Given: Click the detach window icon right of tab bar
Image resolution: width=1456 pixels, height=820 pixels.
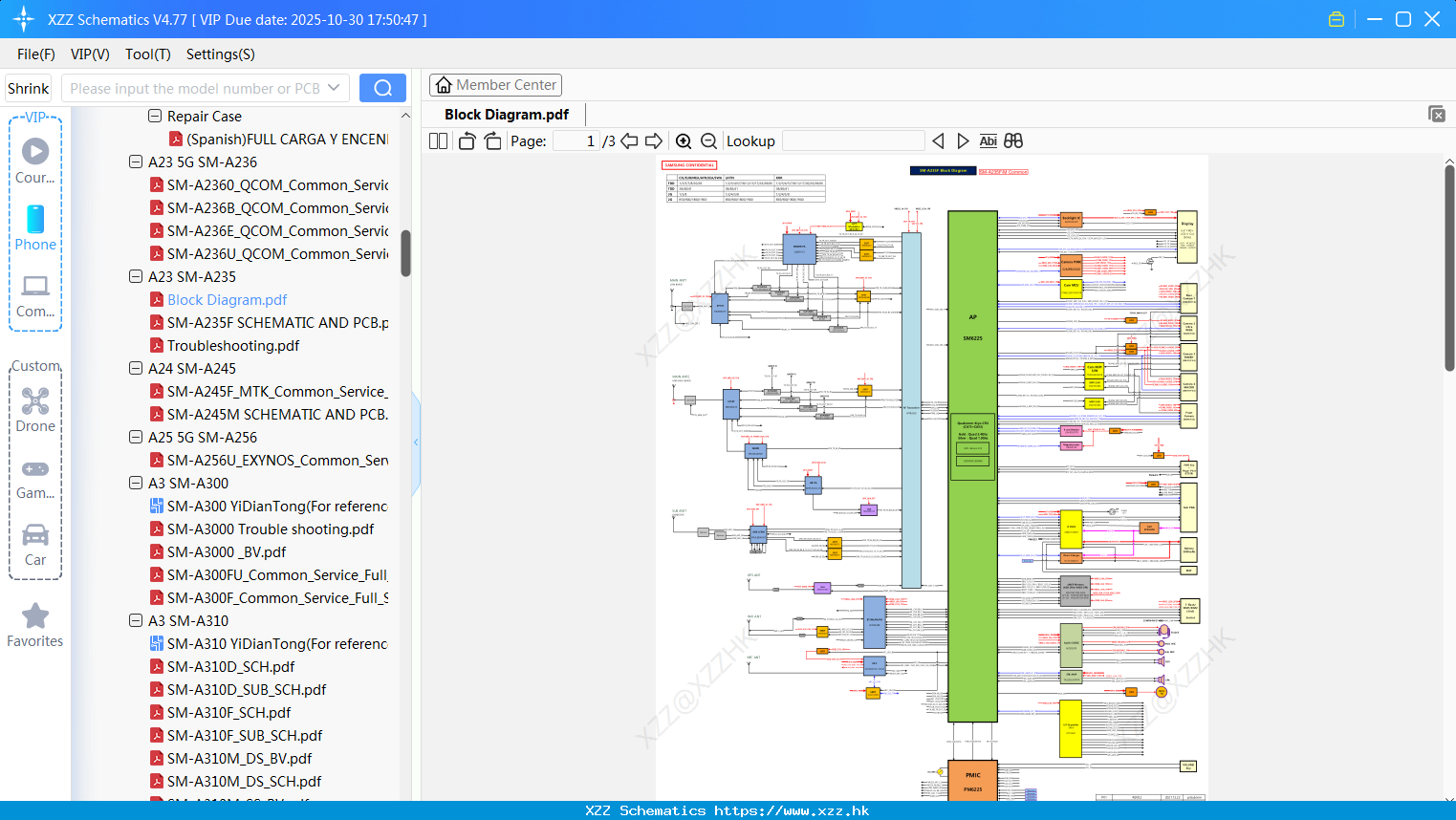Looking at the screenshot, I should pos(1437,114).
